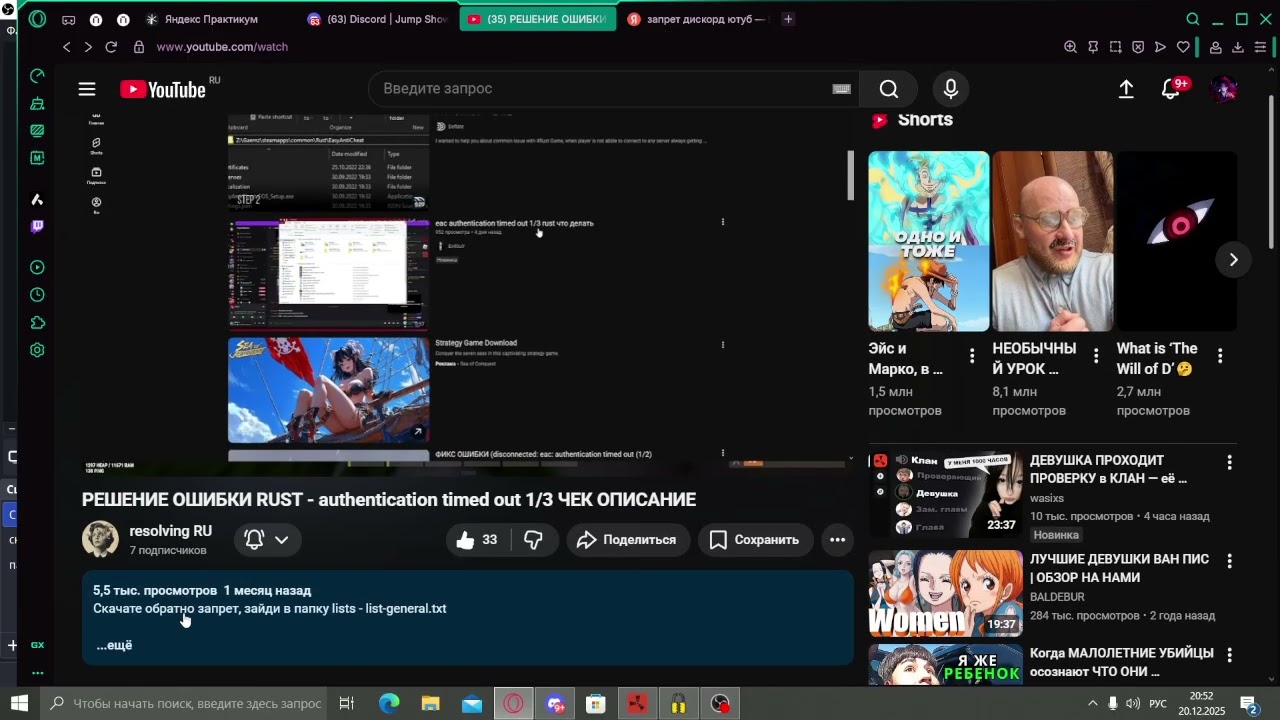Click the address bar URL youtube.com/watch
Image resolution: width=1280 pixels, height=720 pixels.
pyautogui.click(x=222, y=47)
